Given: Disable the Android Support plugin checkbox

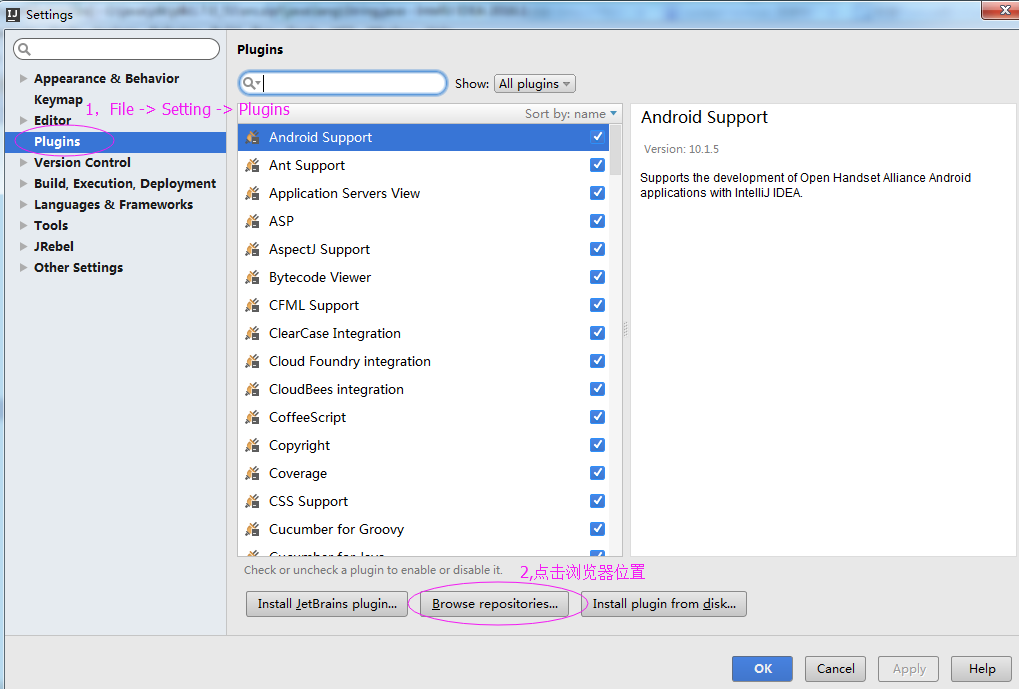Looking at the screenshot, I should [597, 136].
